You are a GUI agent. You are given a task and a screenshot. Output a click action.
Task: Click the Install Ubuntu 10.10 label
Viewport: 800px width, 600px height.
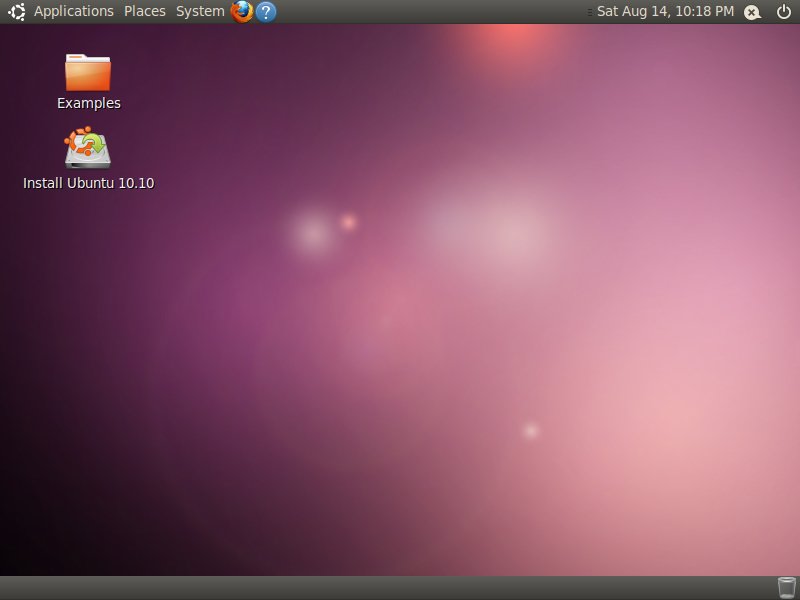pos(89,183)
